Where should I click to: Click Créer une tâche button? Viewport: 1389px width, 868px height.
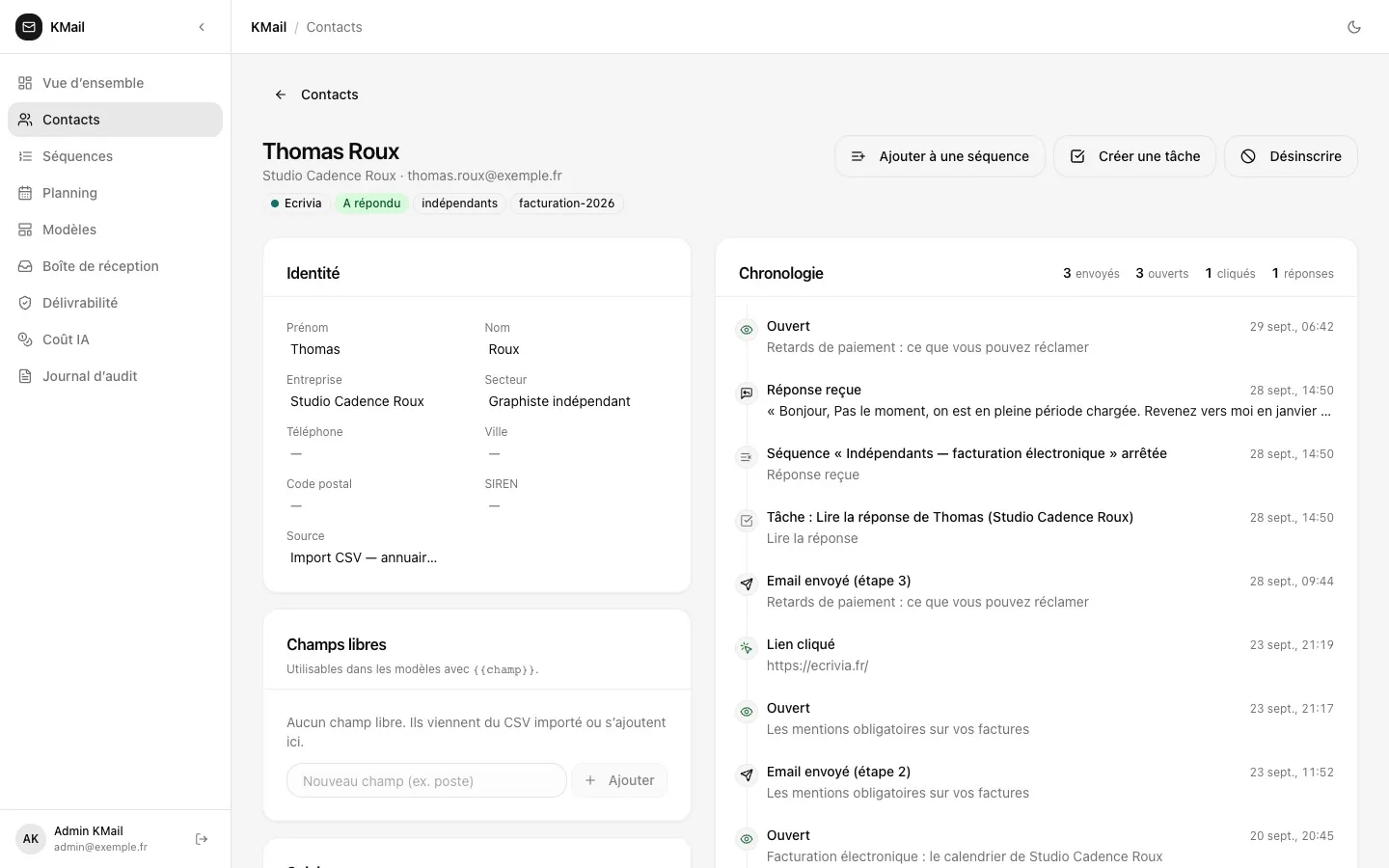point(1134,156)
